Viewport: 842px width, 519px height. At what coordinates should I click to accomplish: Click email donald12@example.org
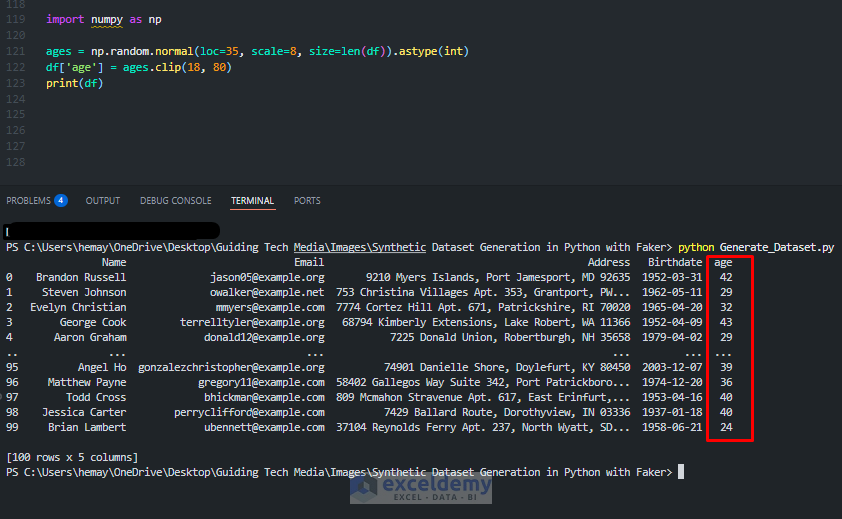[x=264, y=337]
